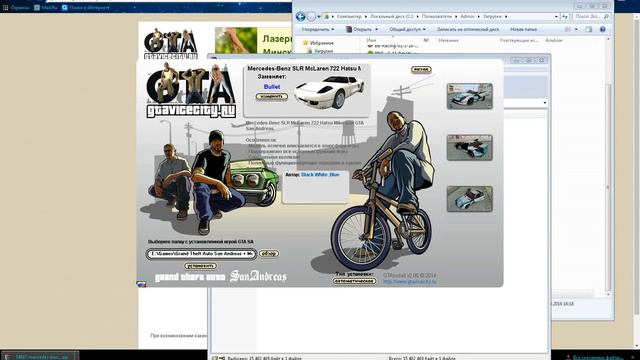Focus the GTA SA folder path field

click(x=201, y=254)
